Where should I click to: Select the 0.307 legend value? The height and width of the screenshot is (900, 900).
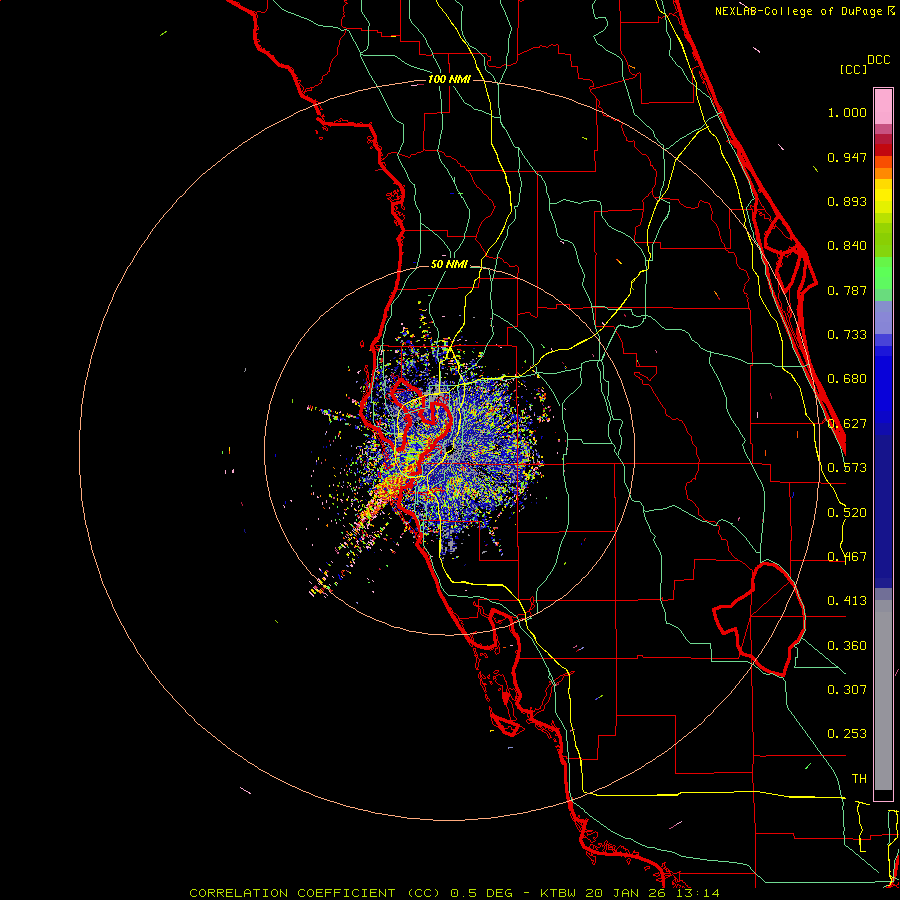(x=847, y=689)
